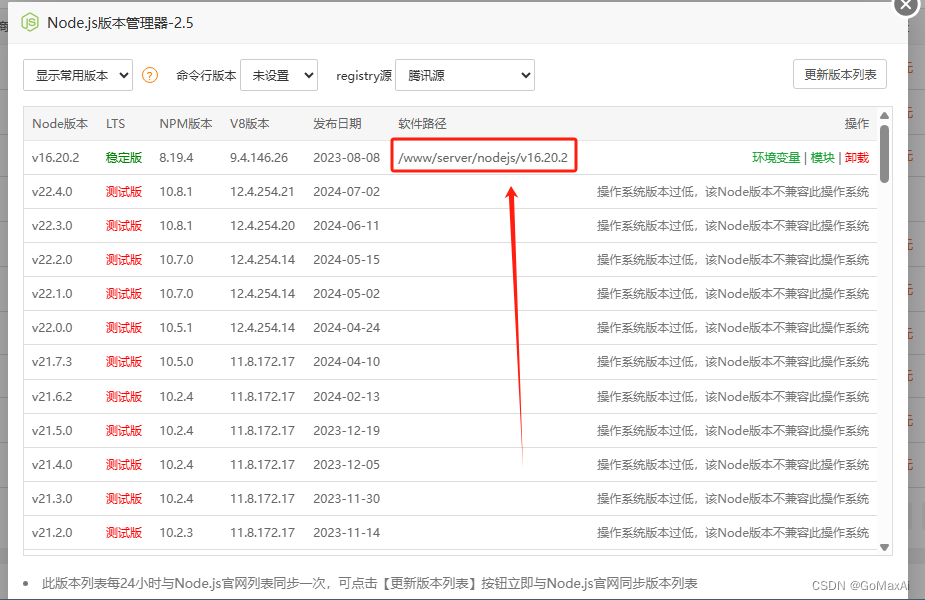Click the date 2024-07-02
Image resolution: width=925 pixels, height=600 pixels.
[347, 192]
